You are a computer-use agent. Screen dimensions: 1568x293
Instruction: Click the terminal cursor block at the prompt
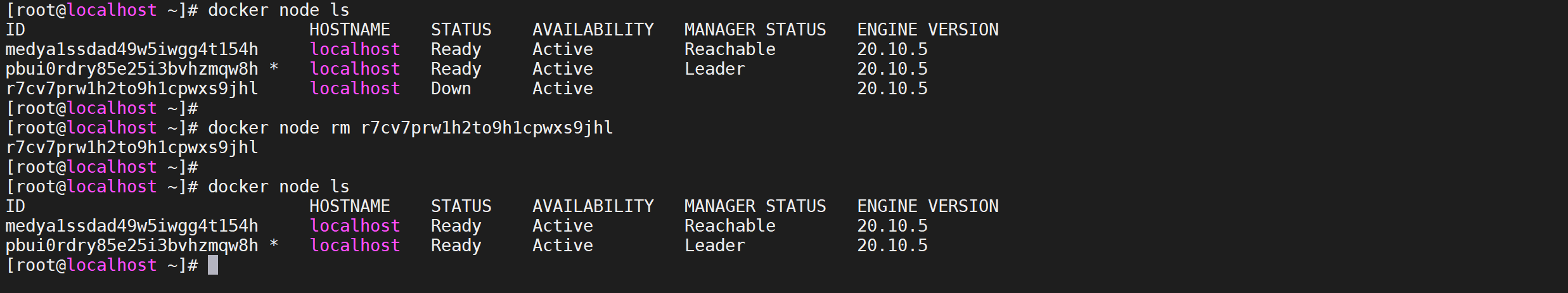click(x=213, y=265)
